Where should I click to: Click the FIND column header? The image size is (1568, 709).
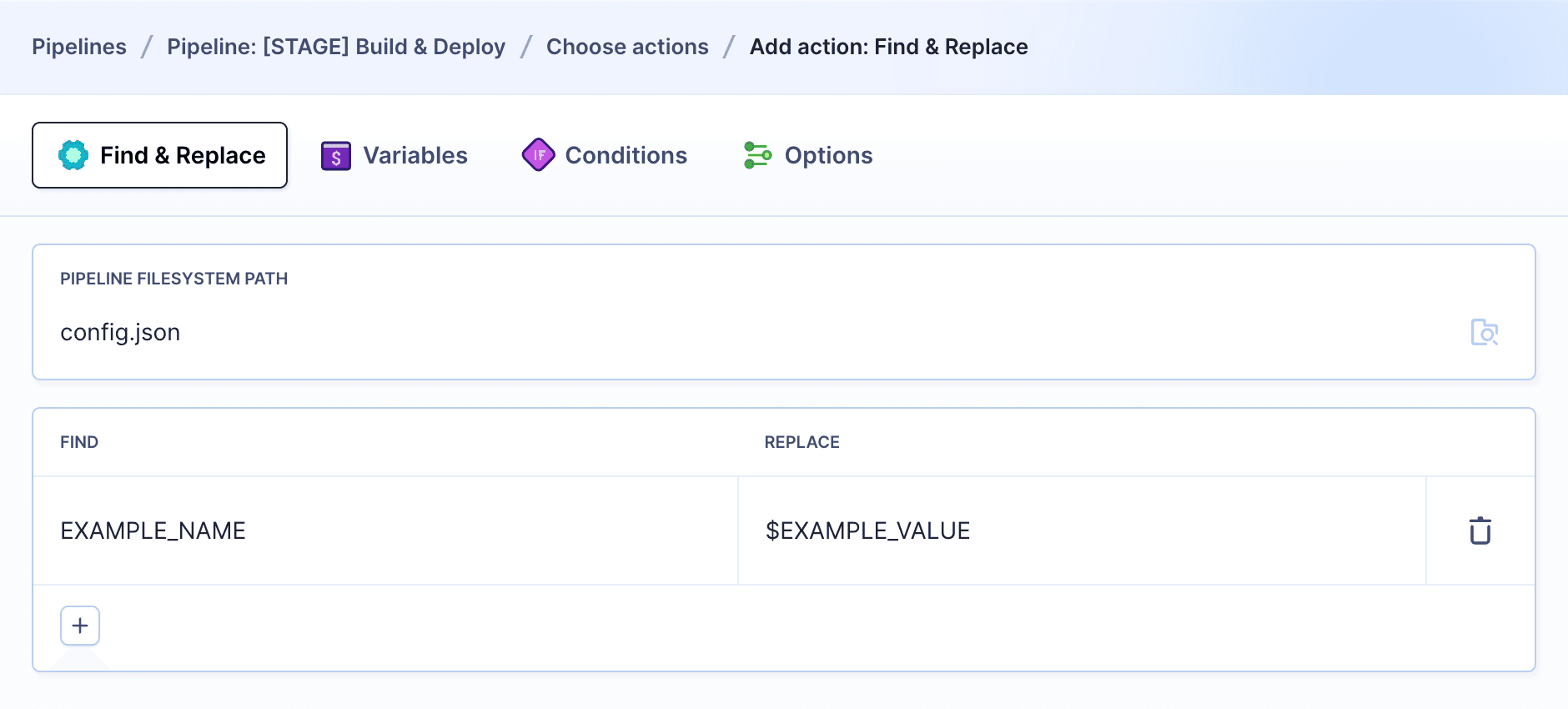point(79,442)
